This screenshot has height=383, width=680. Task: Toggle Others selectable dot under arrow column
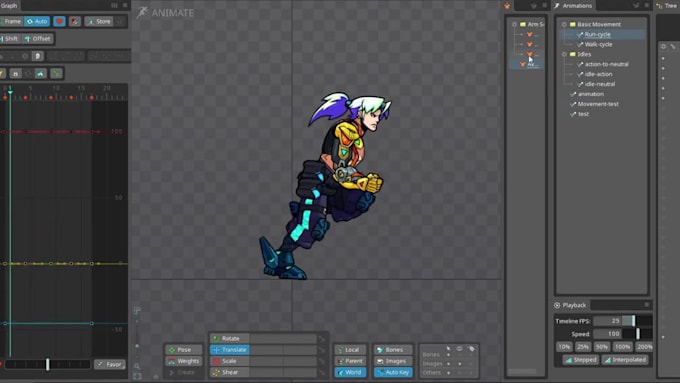click(x=448, y=373)
